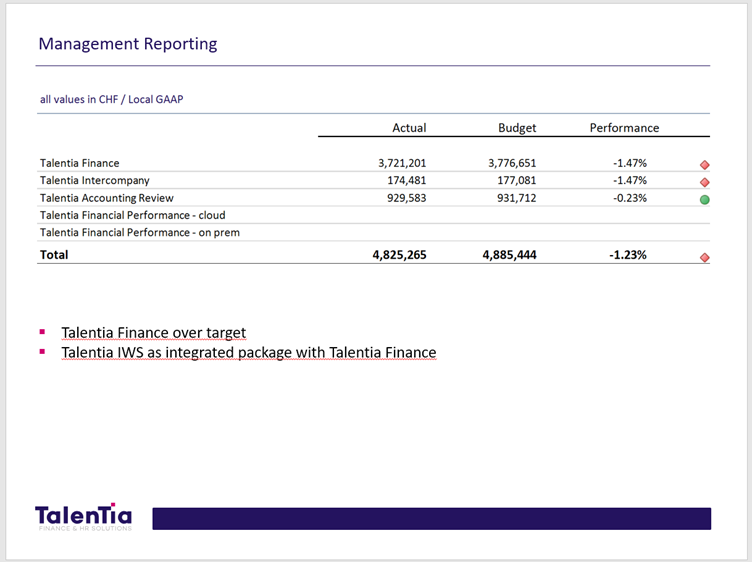Click the Talentia logo in the footer
This screenshot has height=562, width=752.
coord(83,516)
